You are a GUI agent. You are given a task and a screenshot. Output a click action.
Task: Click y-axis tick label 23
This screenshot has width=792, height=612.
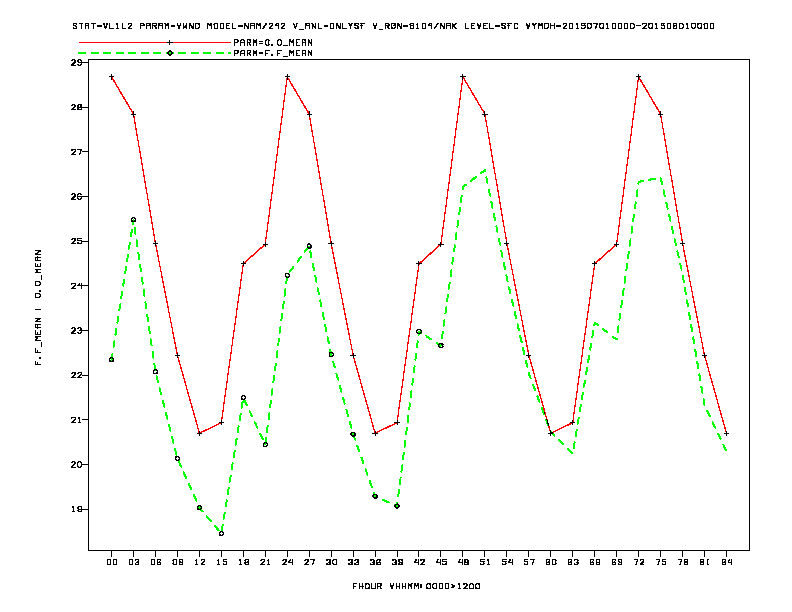(x=76, y=331)
